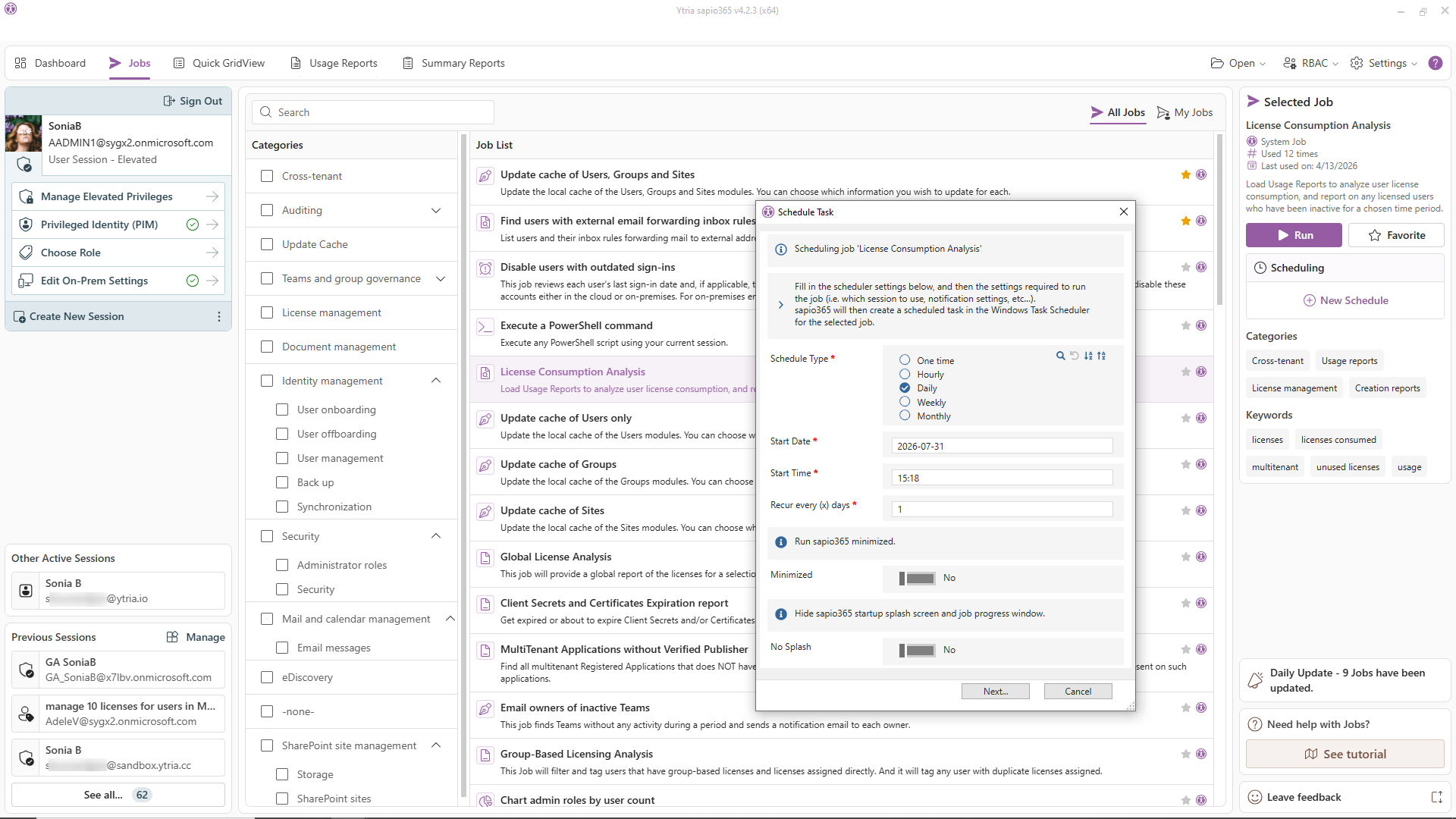Cancel the Schedule Task dialog
1456x819 pixels.
coord(1078,692)
